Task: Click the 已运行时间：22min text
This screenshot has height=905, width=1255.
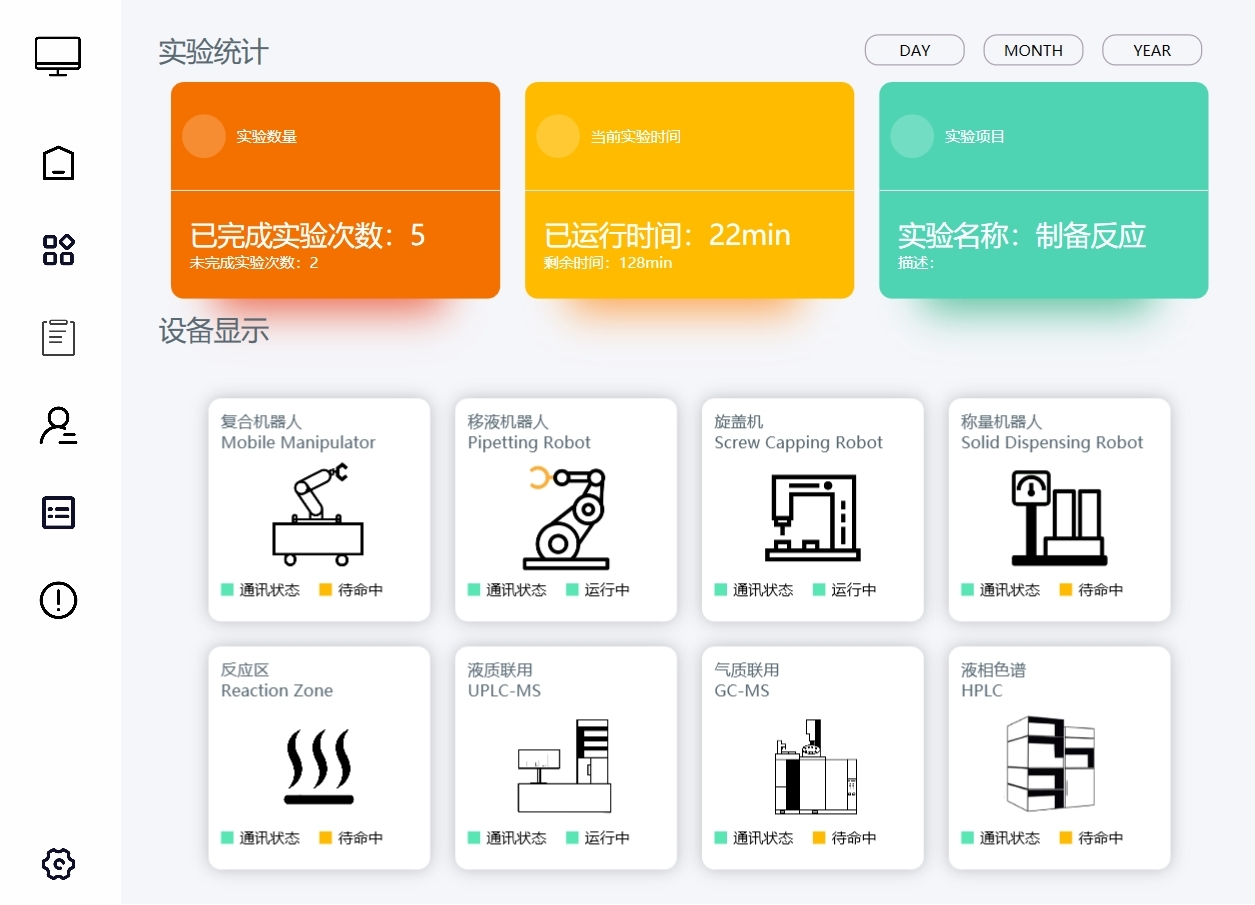Action: pyautogui.click(x=667, y=235)
